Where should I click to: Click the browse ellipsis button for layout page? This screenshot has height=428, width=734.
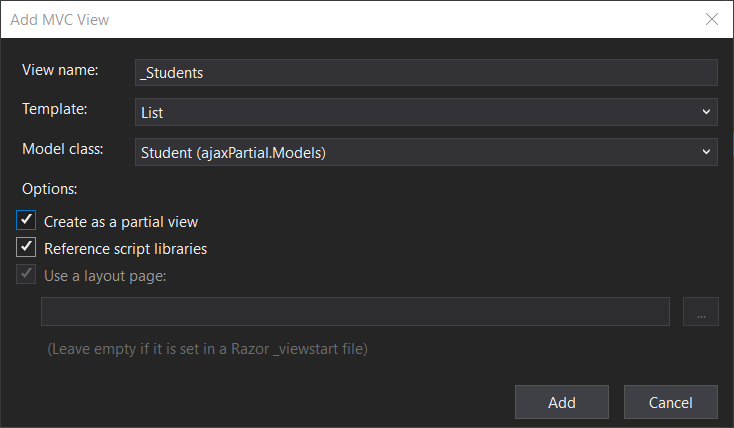pos(701,312)
